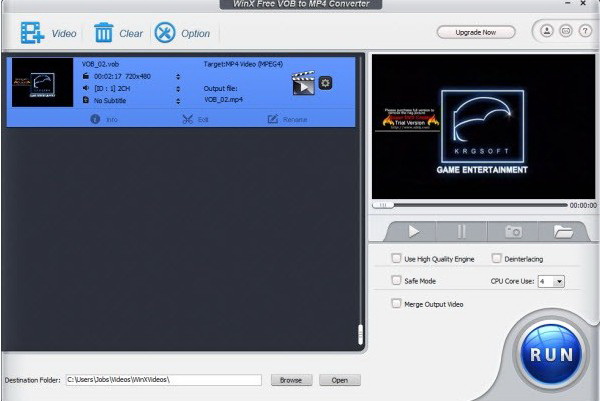Close the WinX converter window
The width and height of the screenshot is (600, 401).
(x=583, y=3)
